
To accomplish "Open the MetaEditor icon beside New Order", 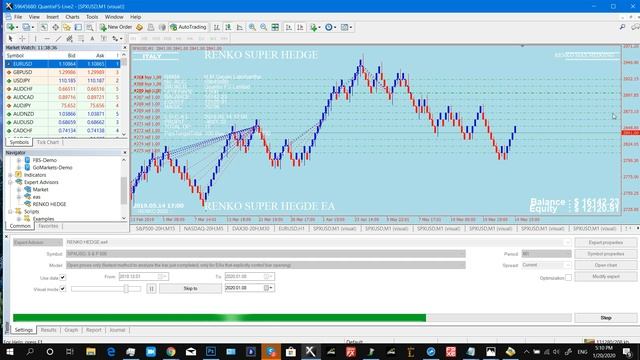I will click(140, 27).
